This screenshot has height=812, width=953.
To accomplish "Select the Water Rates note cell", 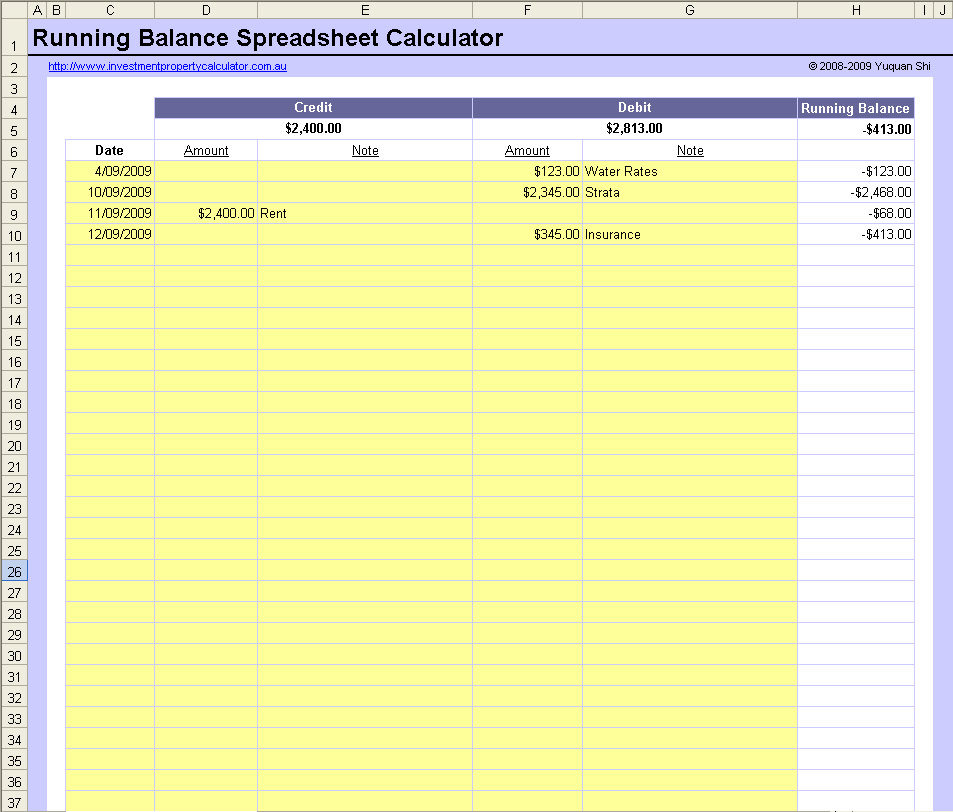I will (x=689, y=172).
